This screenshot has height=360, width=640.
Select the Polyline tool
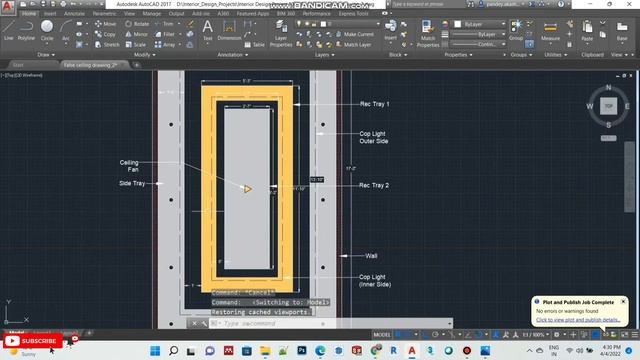pyautogui.click(x=26, y=31)
